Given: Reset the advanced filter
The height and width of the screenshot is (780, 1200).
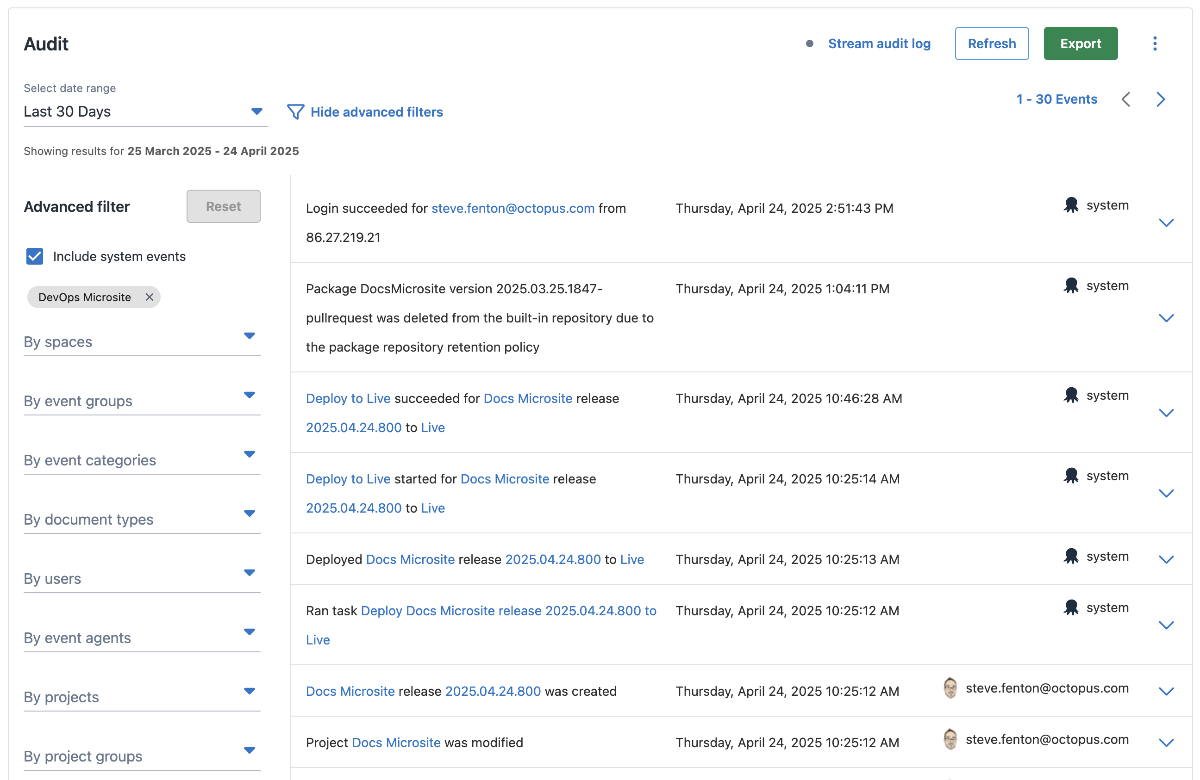Looking at the screenshot, I should [x=223, y=206].
